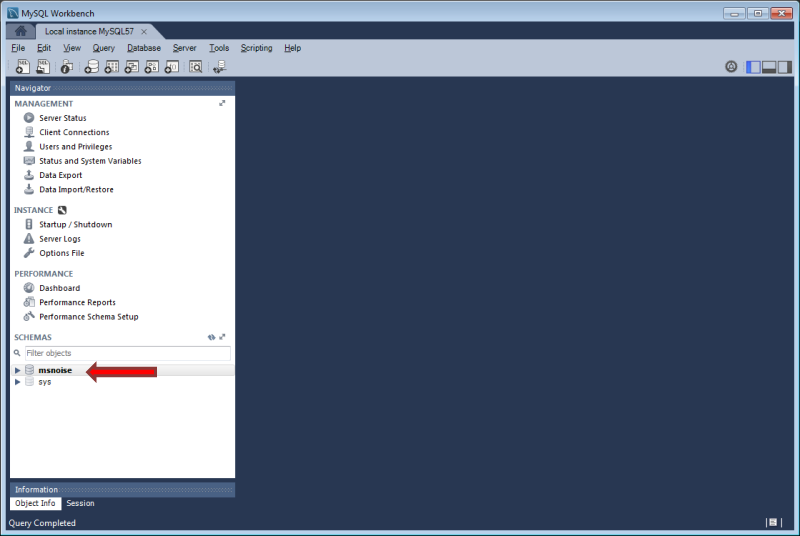Click the preferences circle icon in the top-right toolbar

coord(731,66)
